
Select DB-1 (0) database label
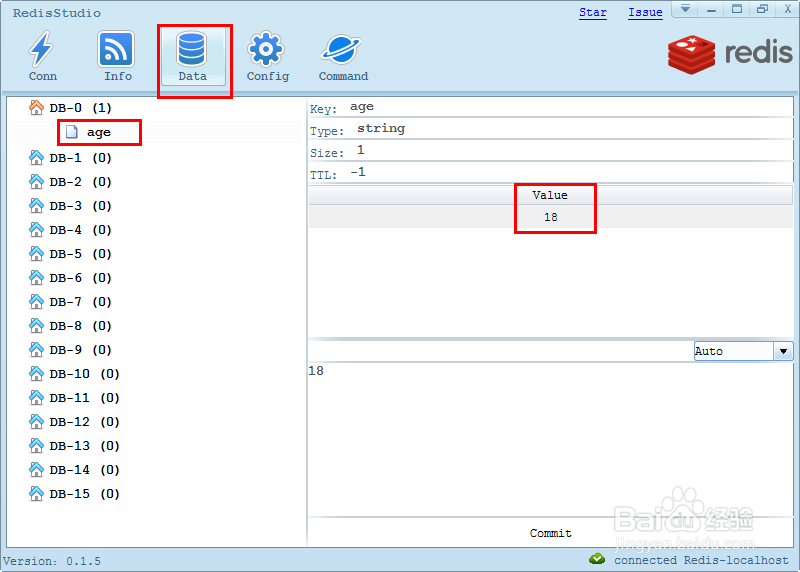click(x=80, y=158)
